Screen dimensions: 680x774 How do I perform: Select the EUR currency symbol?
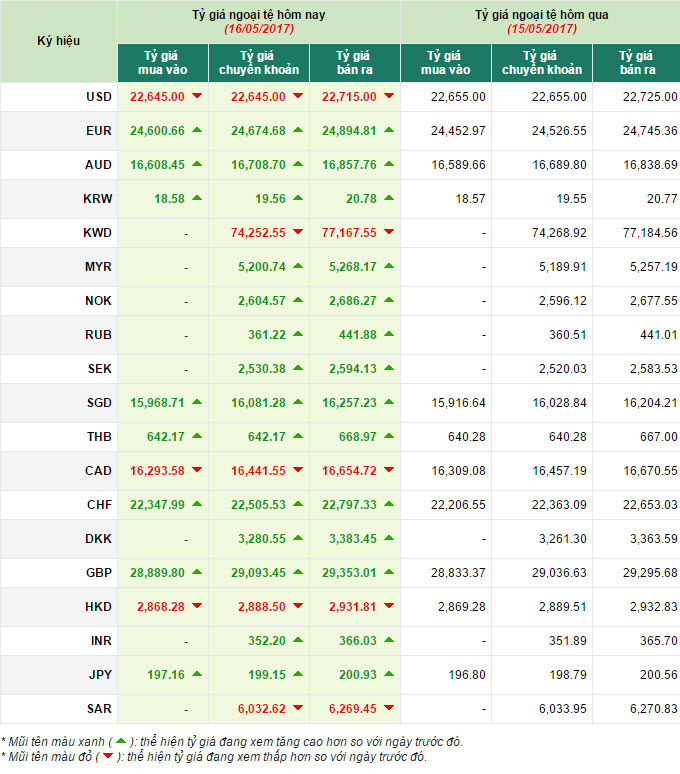pos(99,131)
